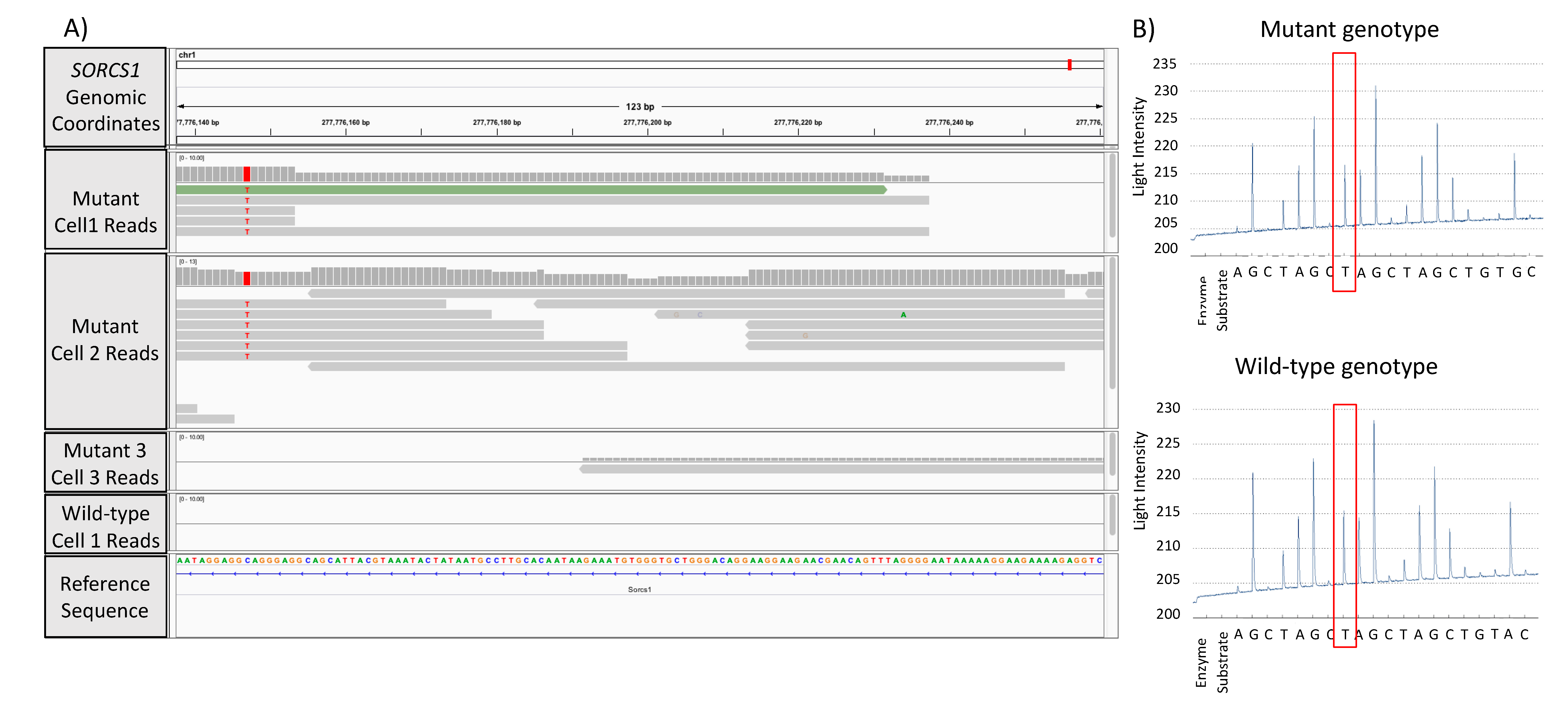Click the Wild-type Cell 1 track scrollbar

tap(1113, 515)
